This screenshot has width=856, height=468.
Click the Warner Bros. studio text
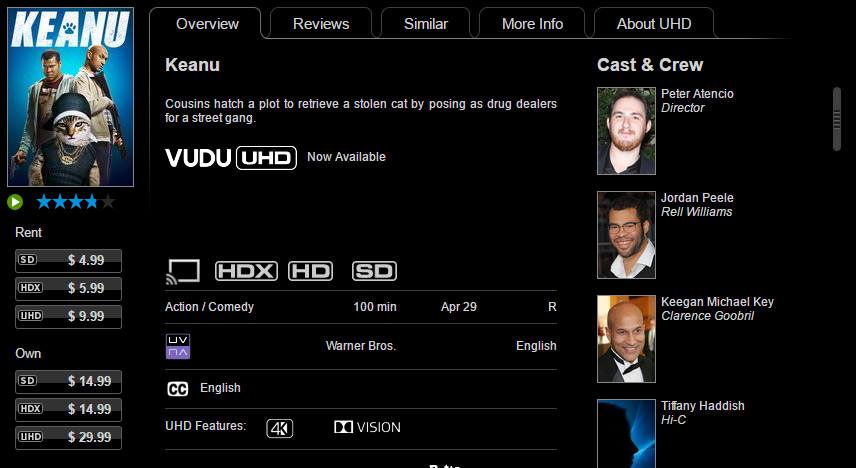coord(361,346)
